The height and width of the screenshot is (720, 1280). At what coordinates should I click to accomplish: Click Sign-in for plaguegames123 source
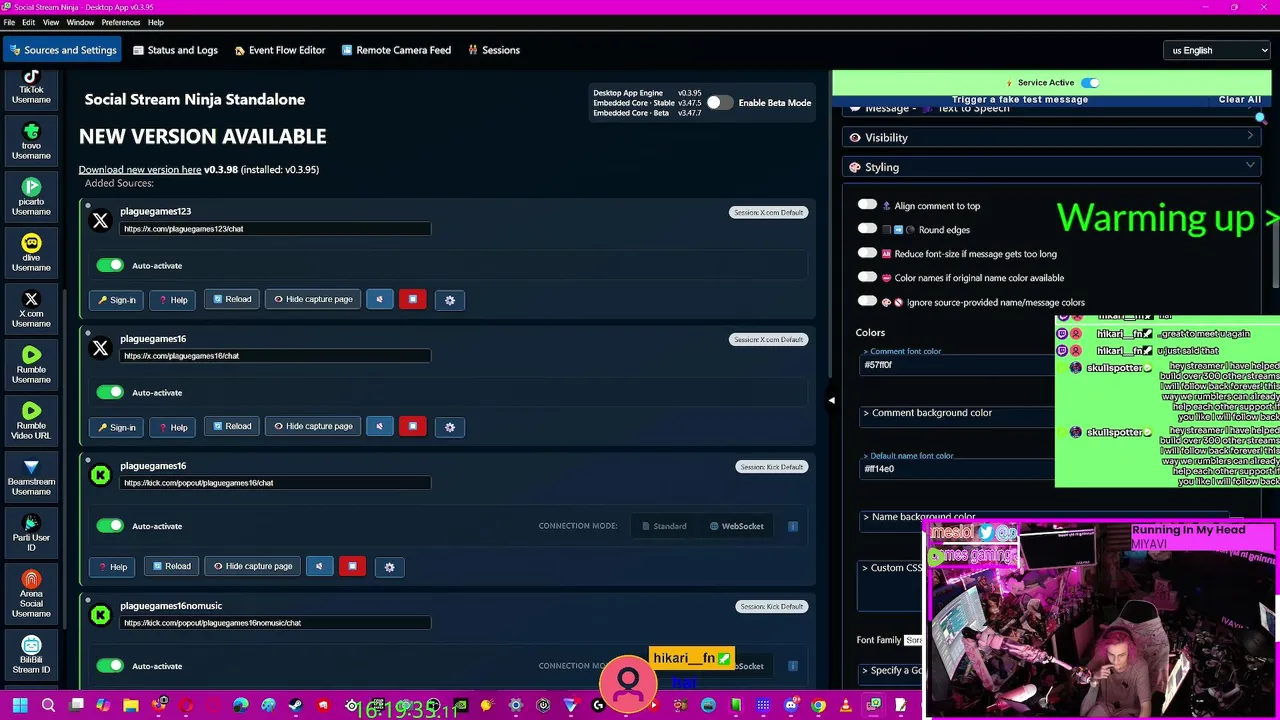(x=117, y=299)
